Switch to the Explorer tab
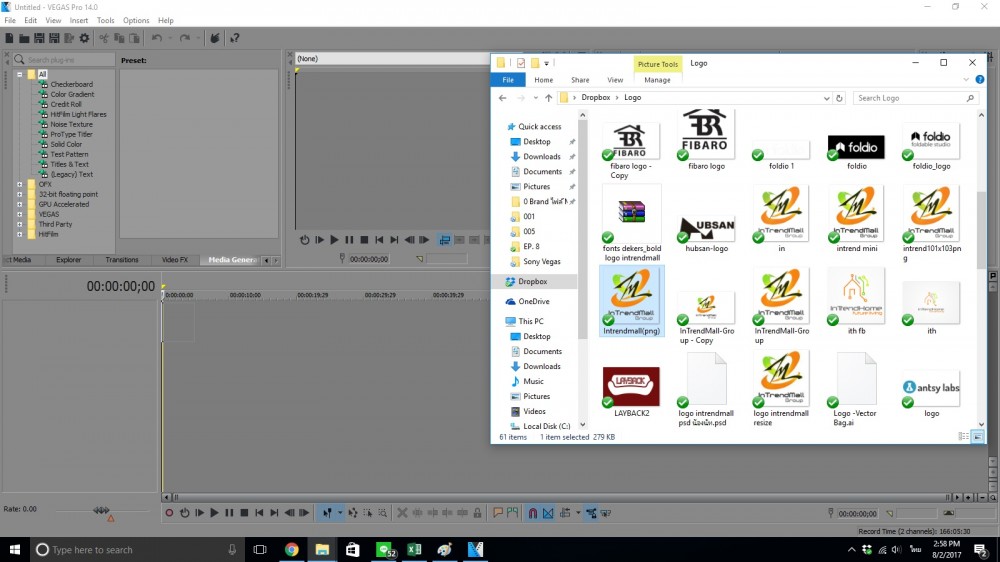Image resolution: width=1000 pixels, height=562 pixels. point(68,260)
